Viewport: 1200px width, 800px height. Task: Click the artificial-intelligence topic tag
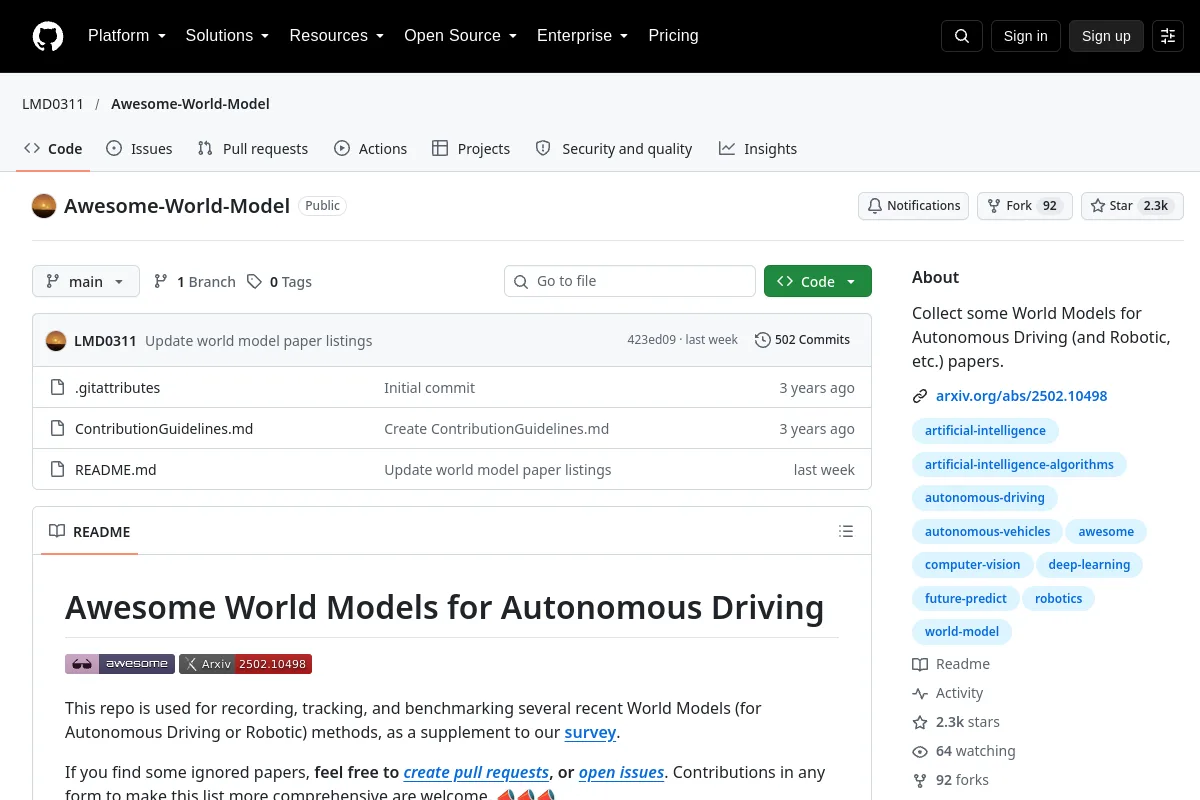click(985, 431)
